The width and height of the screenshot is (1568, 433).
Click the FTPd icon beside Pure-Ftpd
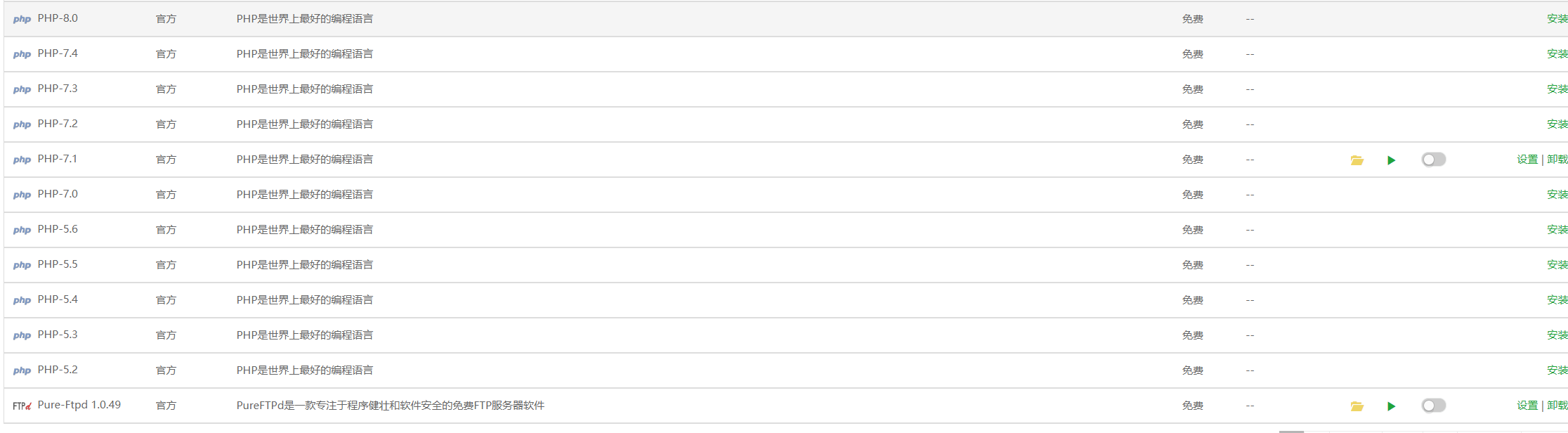point(22,406)
